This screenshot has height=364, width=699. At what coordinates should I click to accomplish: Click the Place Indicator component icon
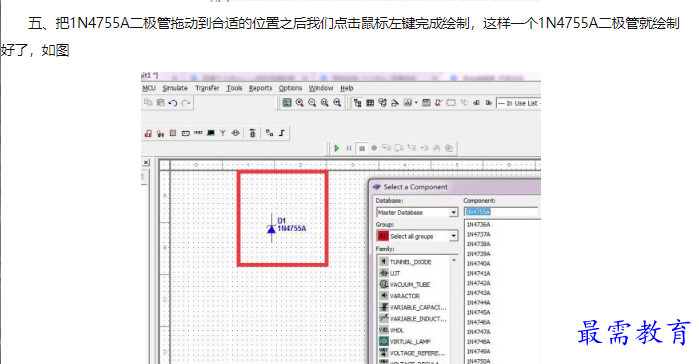pyautogui.click(x=173, y=133)
